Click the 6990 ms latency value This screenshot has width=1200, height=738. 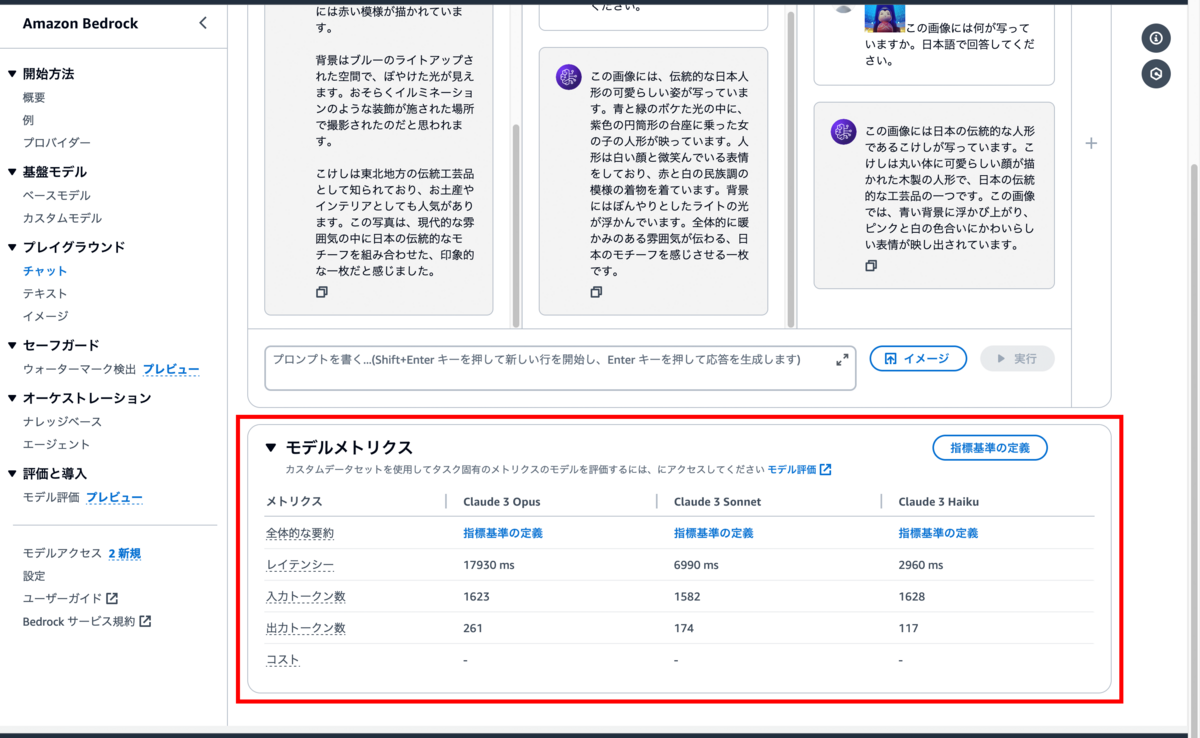click(x=696, y=565)
